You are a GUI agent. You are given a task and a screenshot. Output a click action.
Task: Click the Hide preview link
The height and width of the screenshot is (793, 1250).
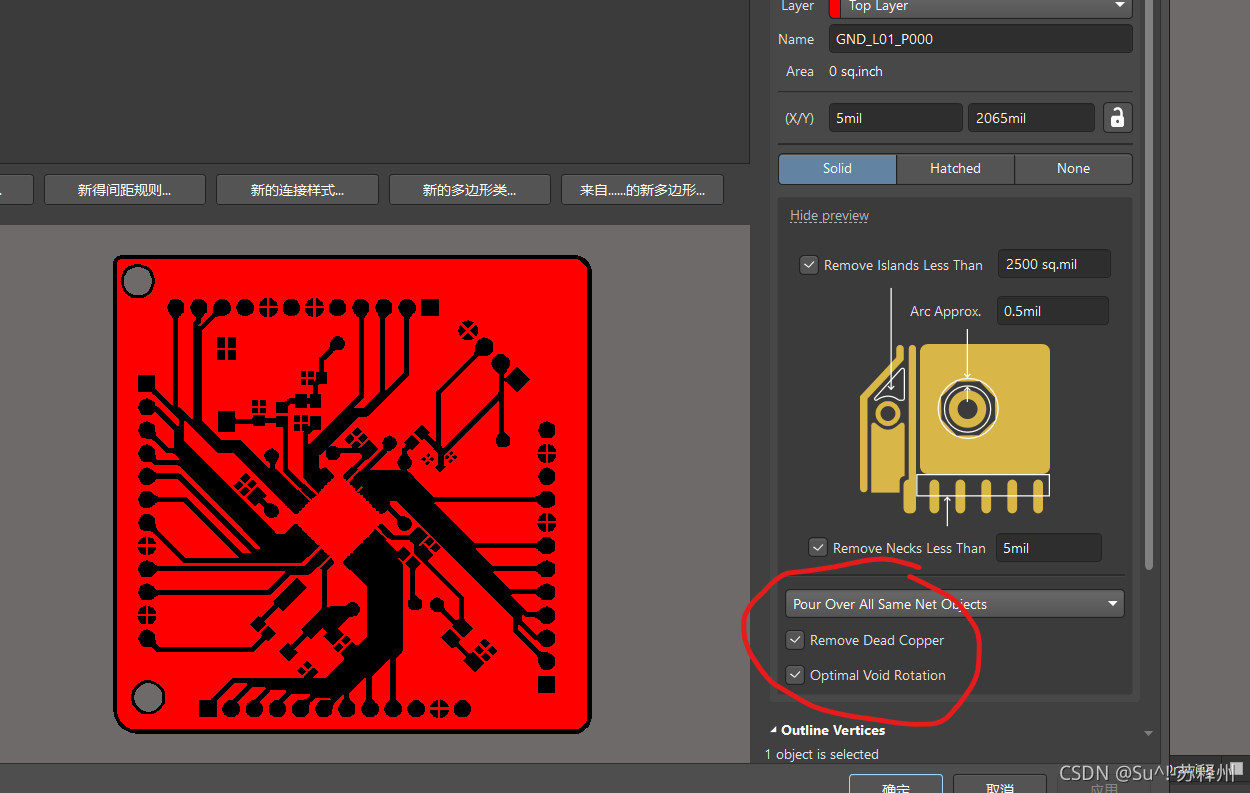tap(829, 216)
